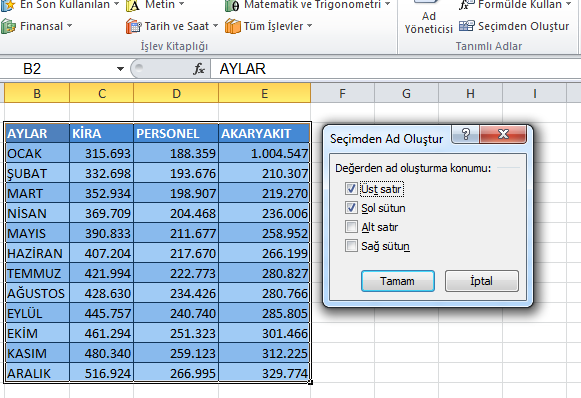The height and width of the screenshot is (398, 581).
Task: Click the KİRA header cell
Action: pyautogui.click(x=102, y=133)
